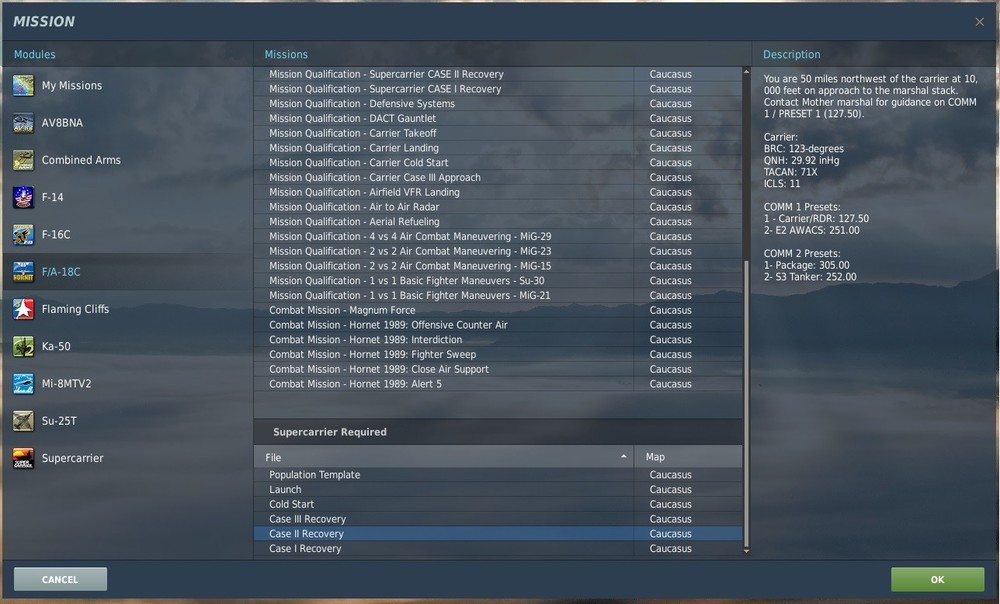
Task: Select the F-16C module icon
Action: (23, 235)
